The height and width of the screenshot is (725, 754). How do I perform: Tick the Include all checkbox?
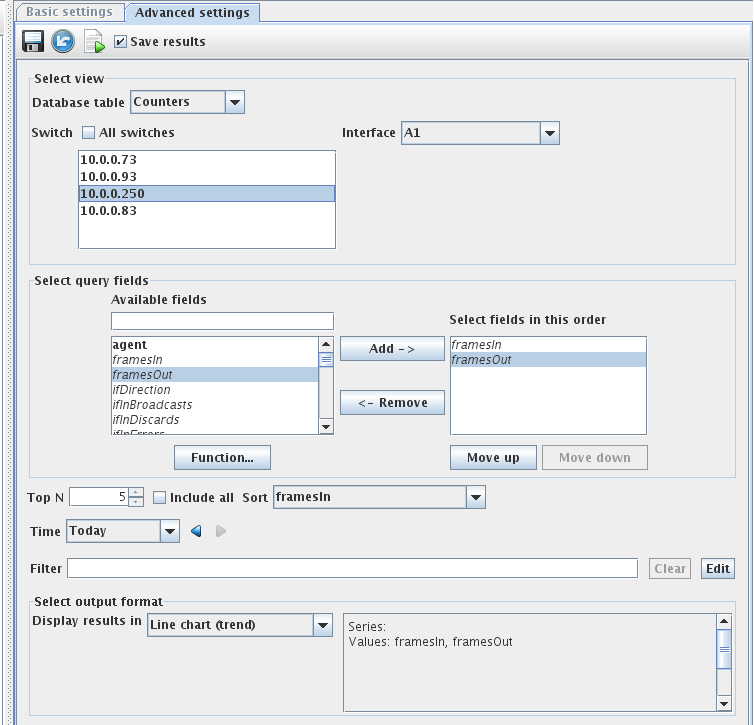(160, 498)
